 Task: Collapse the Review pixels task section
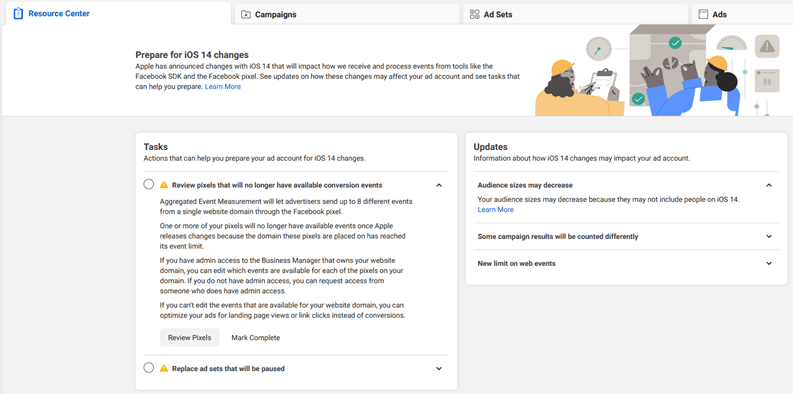(439, 185)
